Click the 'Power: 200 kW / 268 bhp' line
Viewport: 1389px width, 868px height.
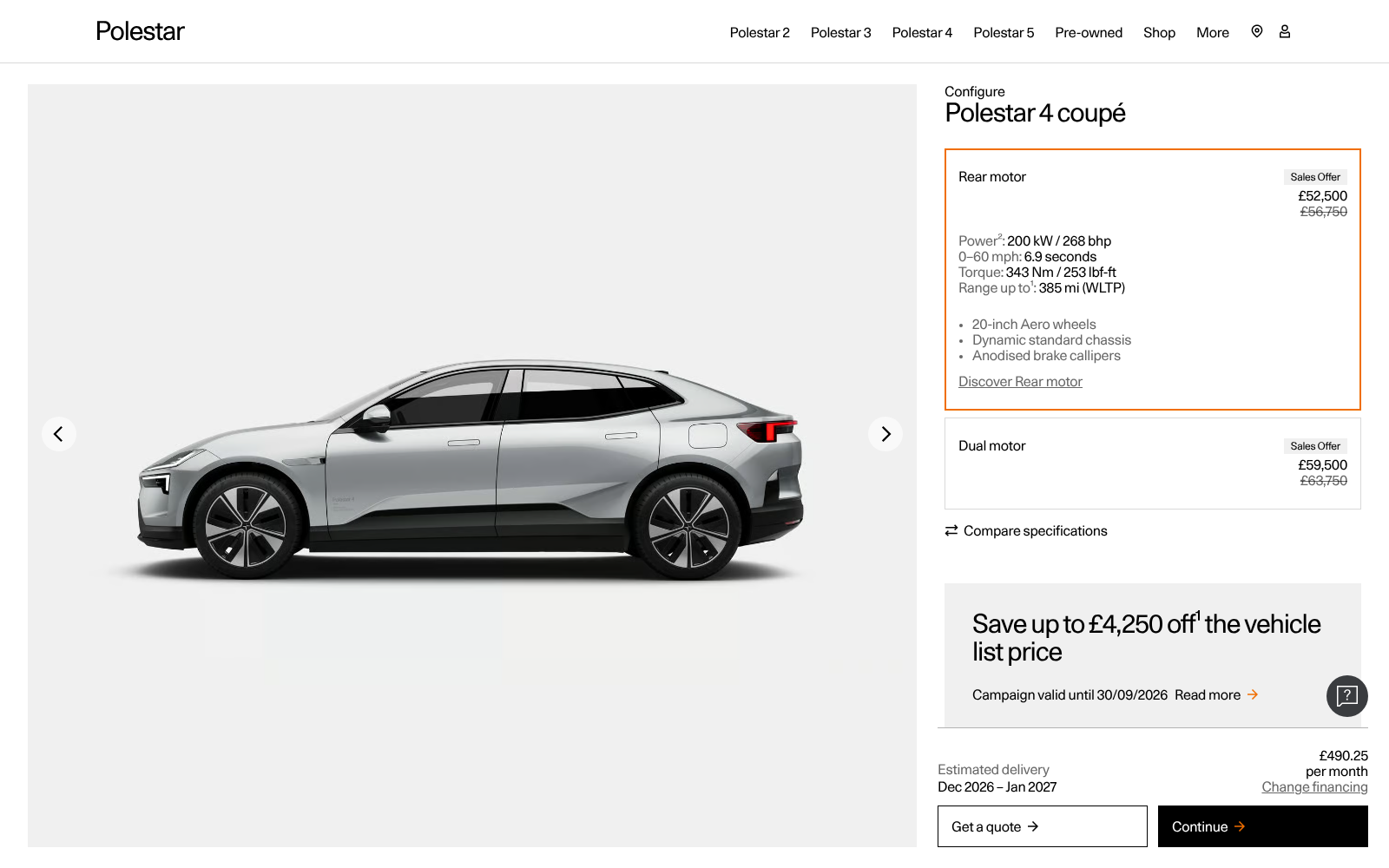pos(1035,241)
